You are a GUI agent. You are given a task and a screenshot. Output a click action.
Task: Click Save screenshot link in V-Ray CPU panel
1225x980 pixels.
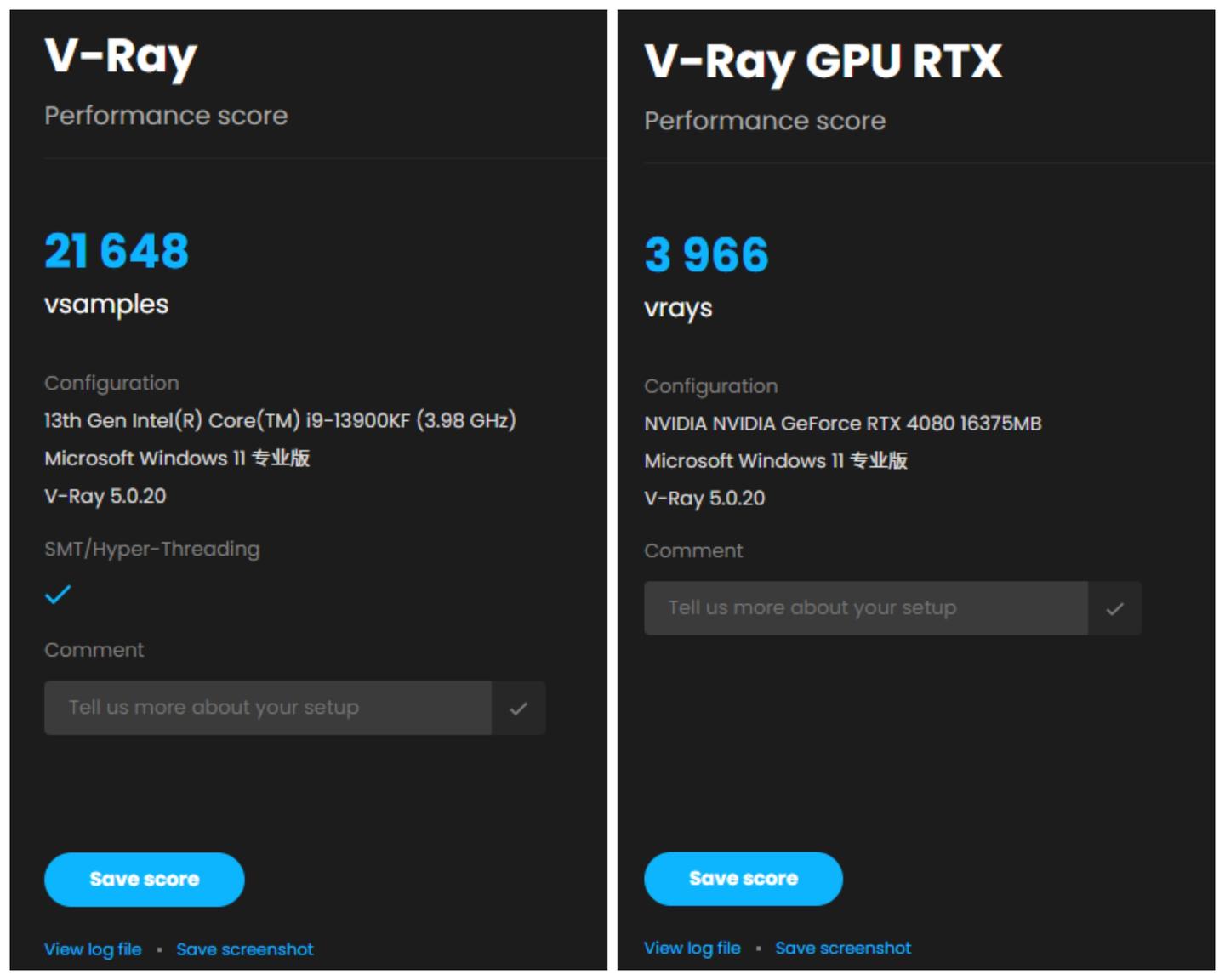244,949
